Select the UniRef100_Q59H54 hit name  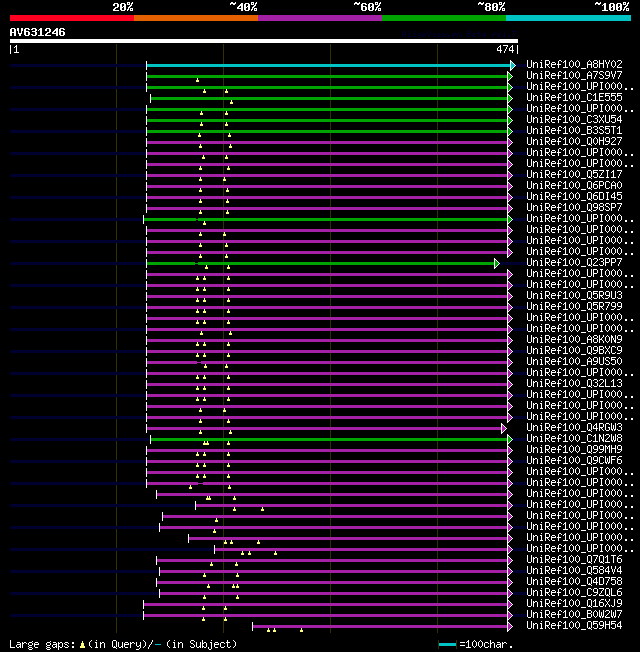click(x=574, y=625)
